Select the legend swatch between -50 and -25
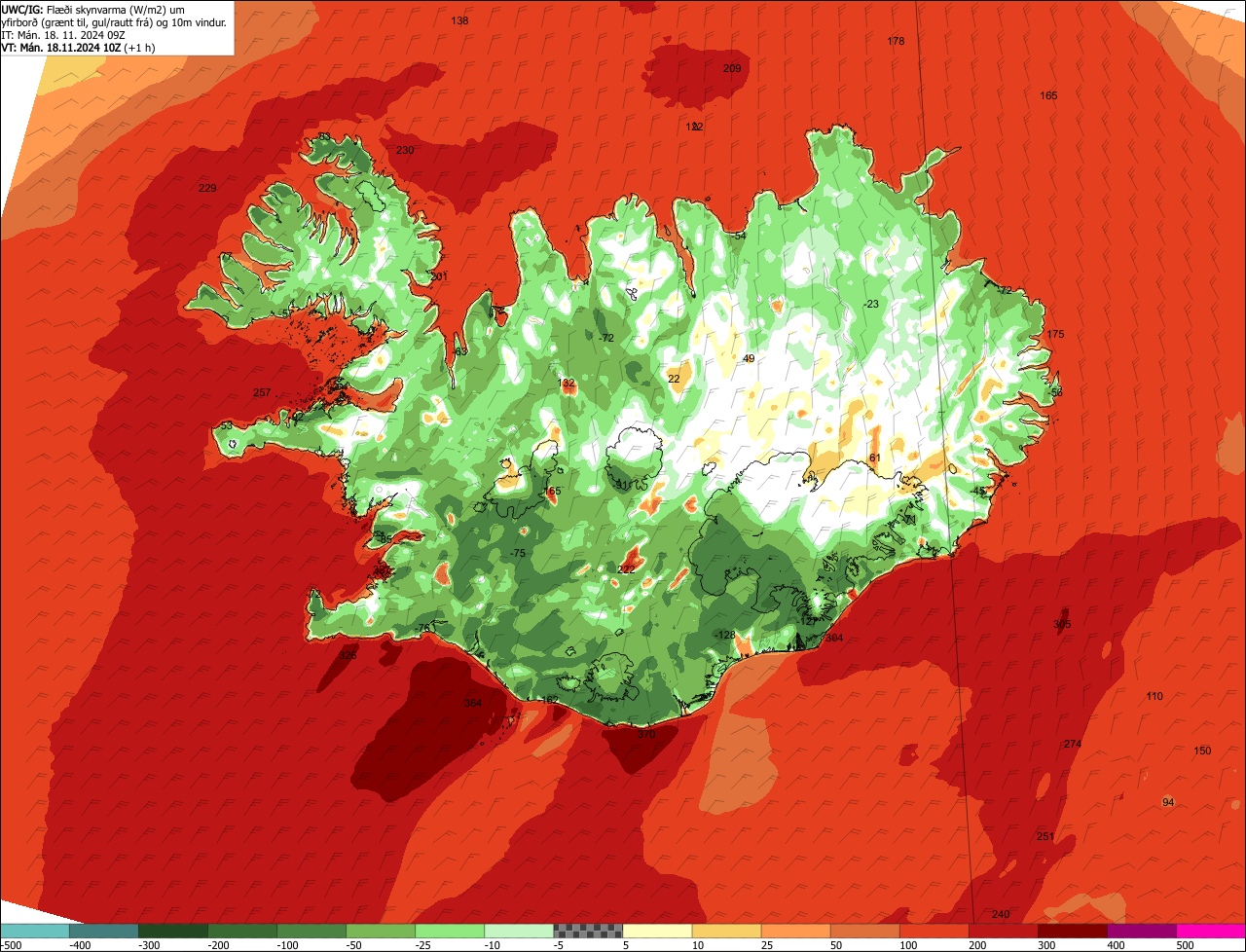 (x=380, y=931)
